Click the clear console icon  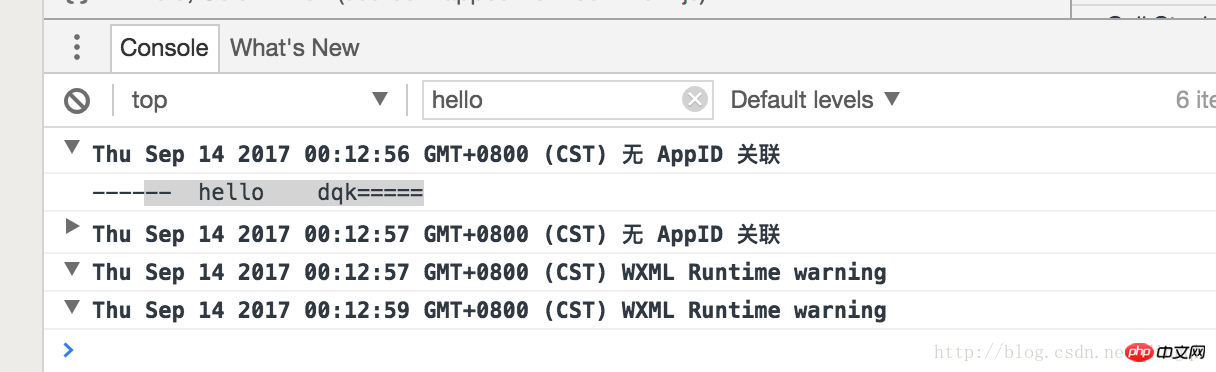(x=77, y=100)
